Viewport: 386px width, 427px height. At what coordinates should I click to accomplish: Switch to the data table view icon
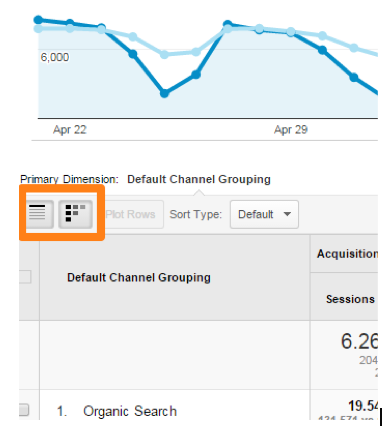(x=39, y=214)
